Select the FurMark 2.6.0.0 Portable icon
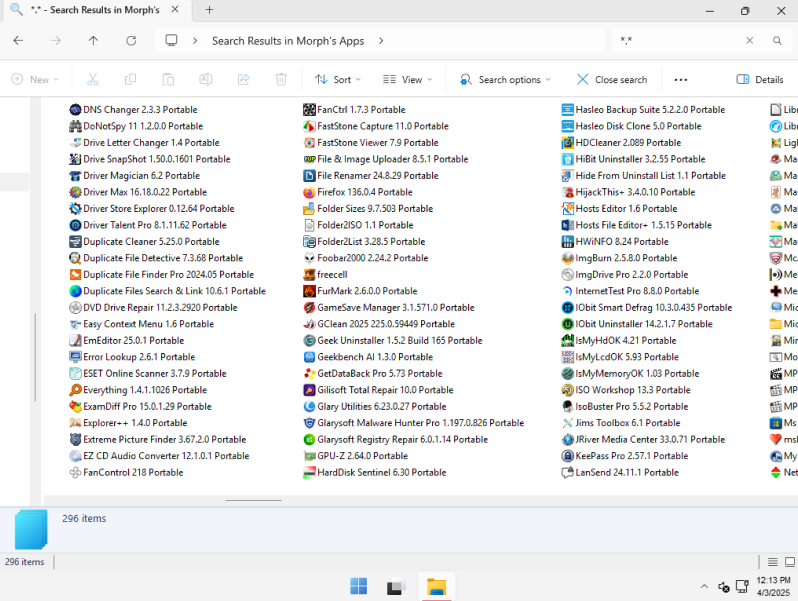Image resolution: width=798 pixels, height=601 pixels. click(309, 291)
